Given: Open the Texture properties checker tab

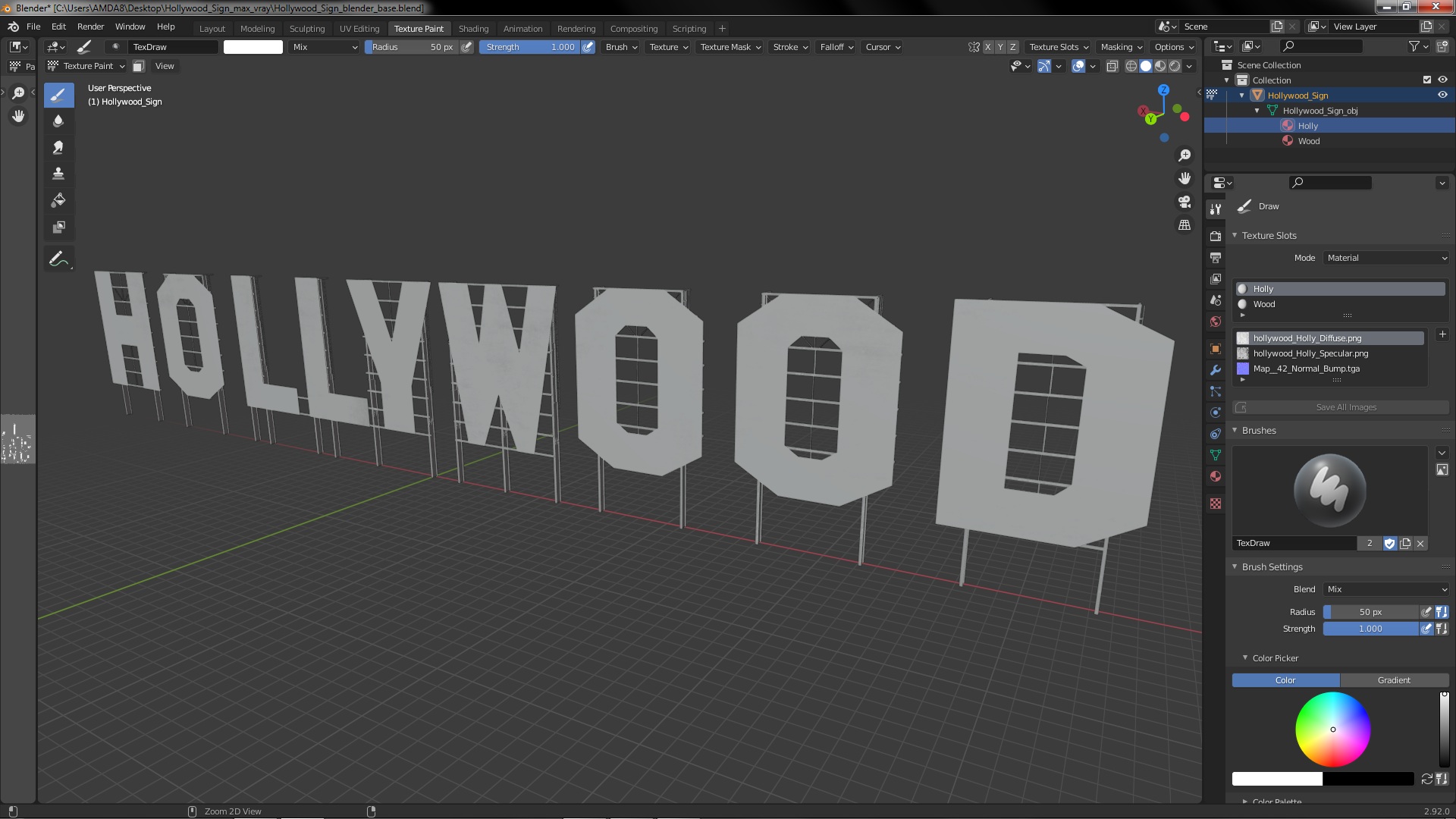Looking at the screenshot, I should 1216,504.
